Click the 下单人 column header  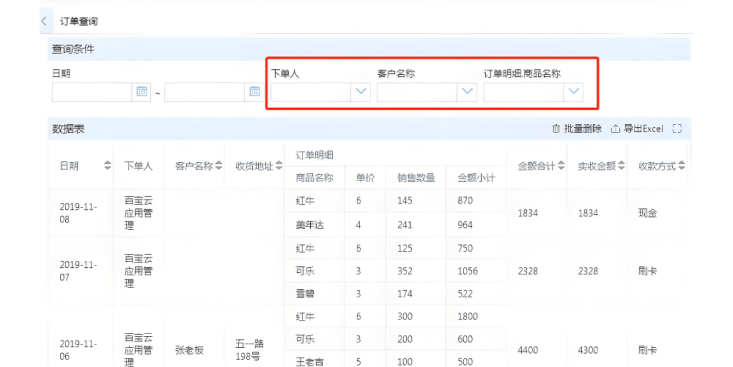(x=138, y=166)
